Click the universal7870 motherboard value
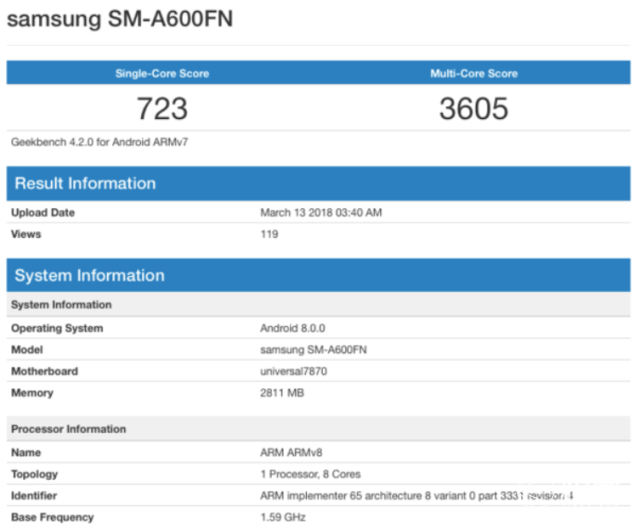 (294, 371)
